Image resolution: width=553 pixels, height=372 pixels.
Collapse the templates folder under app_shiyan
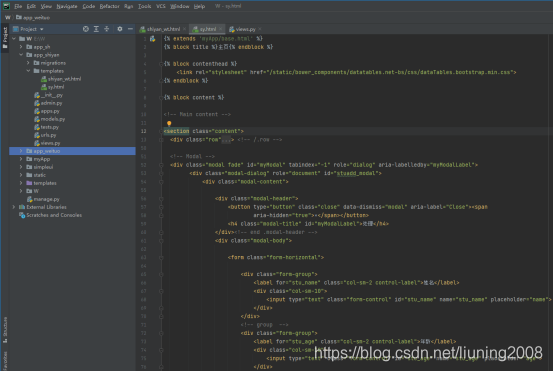click(28, 71)
